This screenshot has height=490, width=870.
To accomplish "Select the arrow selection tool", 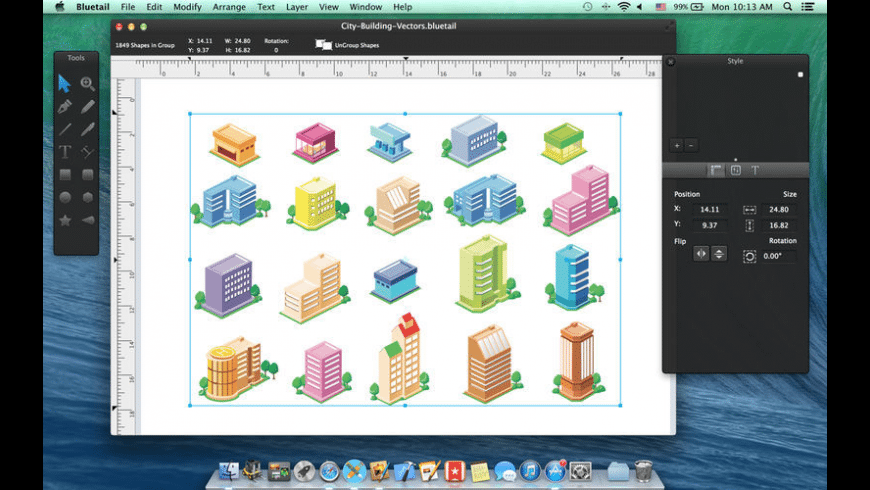I will (65, 84).
